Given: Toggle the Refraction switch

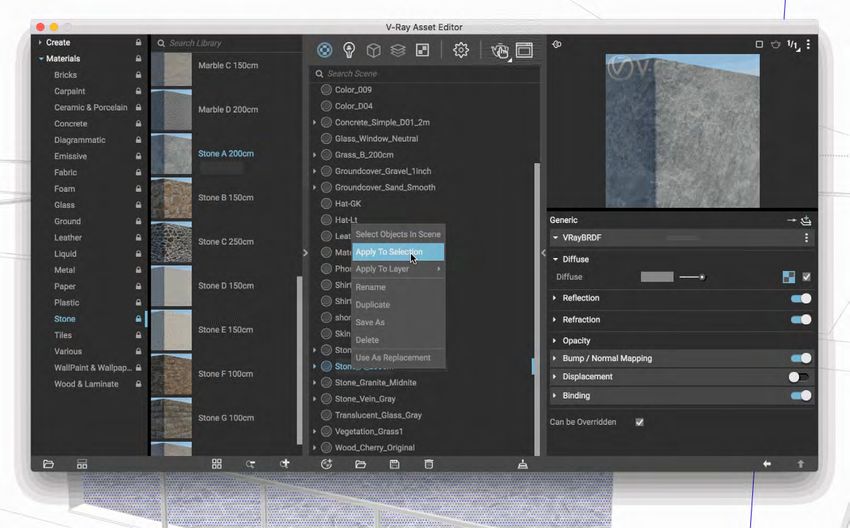Looking at the screenshot, I should (x=801, y=320).
